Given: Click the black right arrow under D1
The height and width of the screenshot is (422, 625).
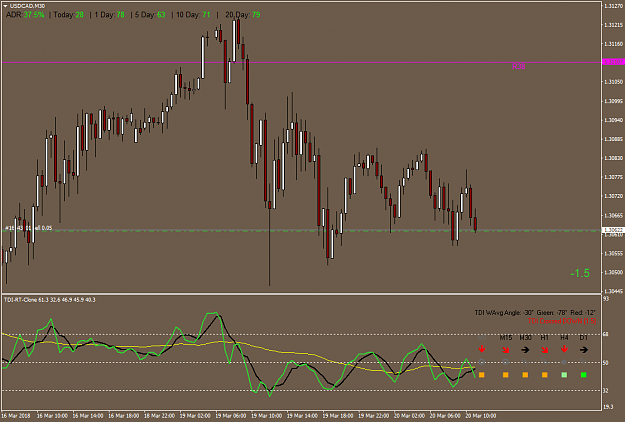Looking at the screenshot, I should (x=584, y=349).
